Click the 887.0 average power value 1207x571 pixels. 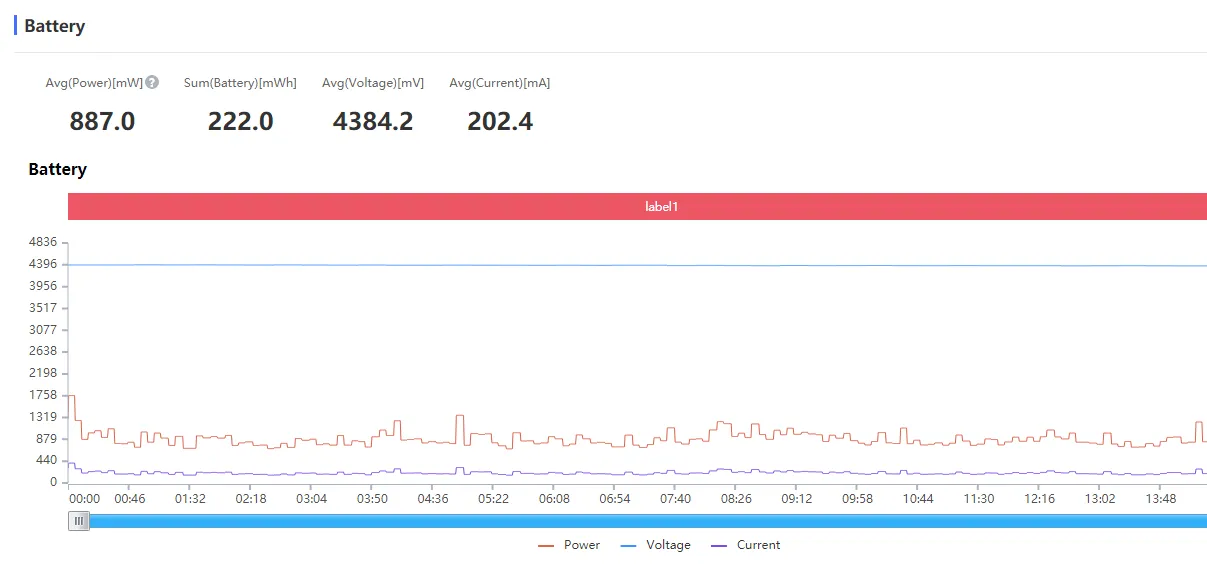pos(102,122)
